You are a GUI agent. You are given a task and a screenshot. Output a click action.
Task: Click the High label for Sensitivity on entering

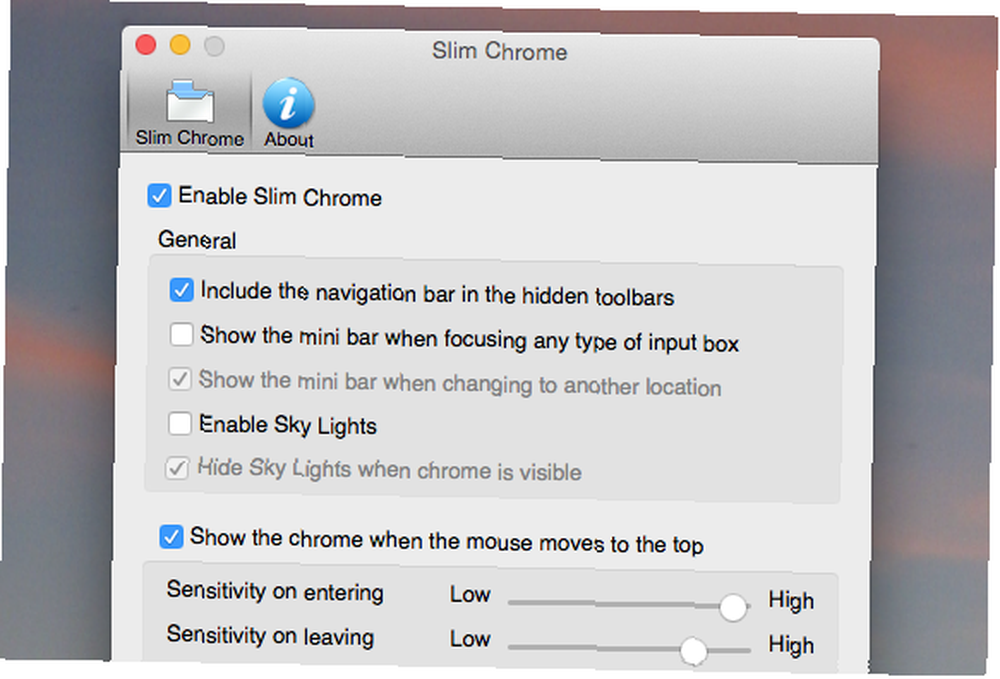click(791, 601)
